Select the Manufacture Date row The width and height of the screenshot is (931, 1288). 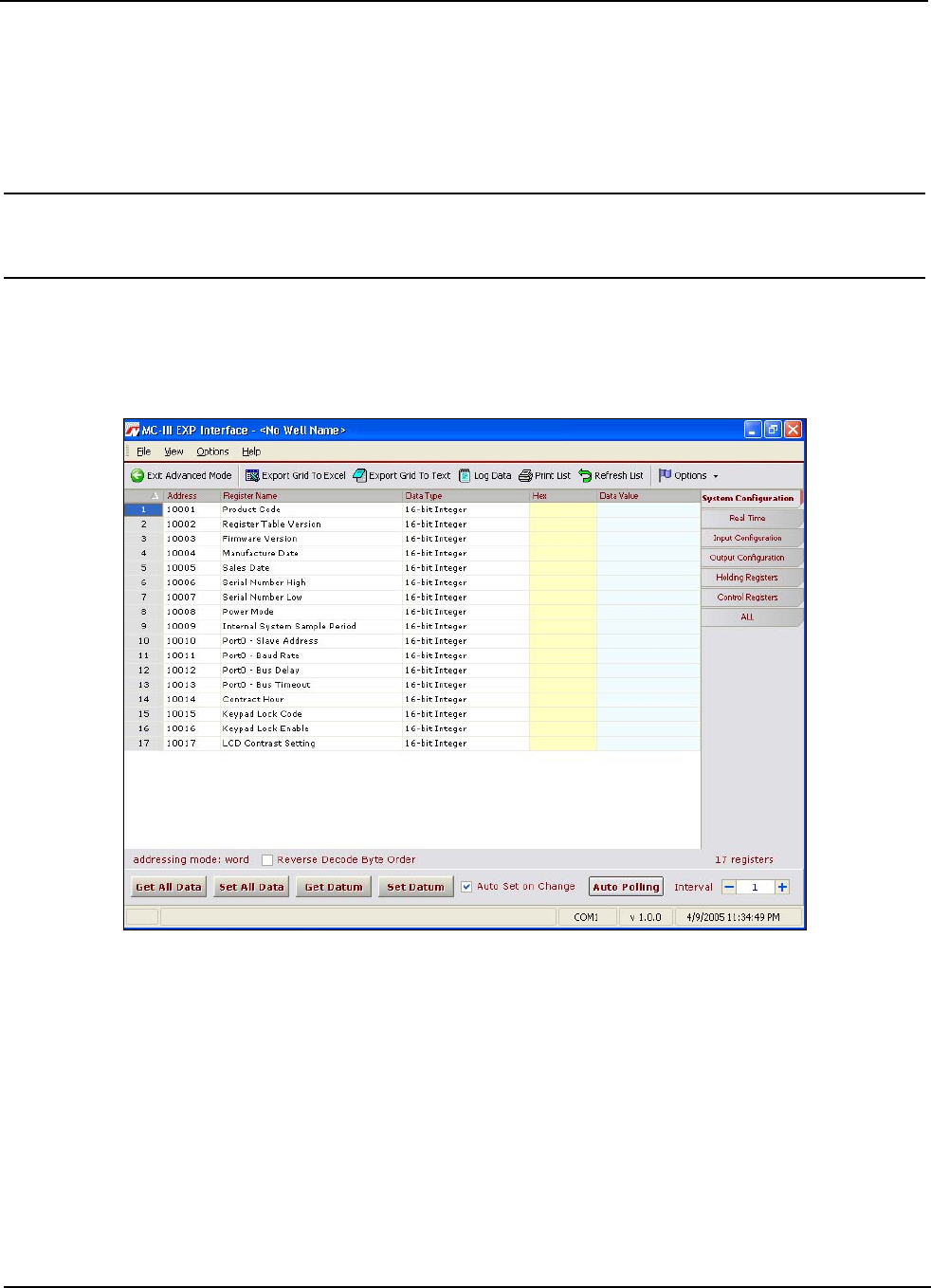412,553
